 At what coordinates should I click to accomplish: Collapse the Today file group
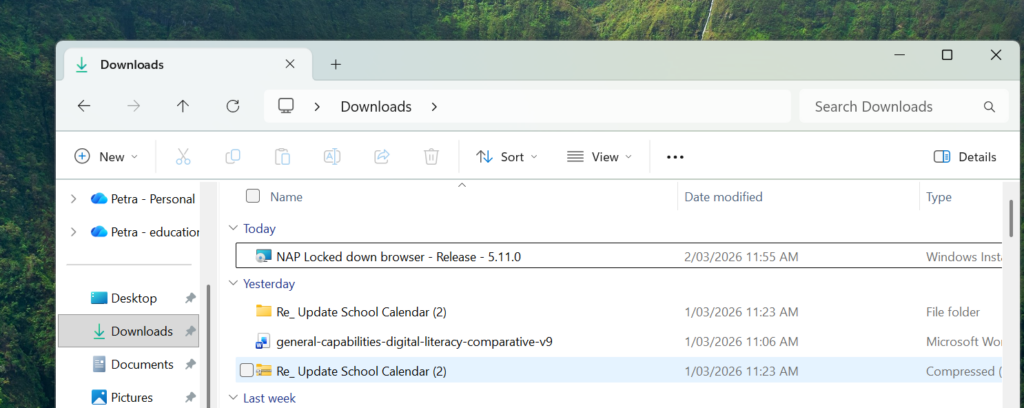[234, 229]
